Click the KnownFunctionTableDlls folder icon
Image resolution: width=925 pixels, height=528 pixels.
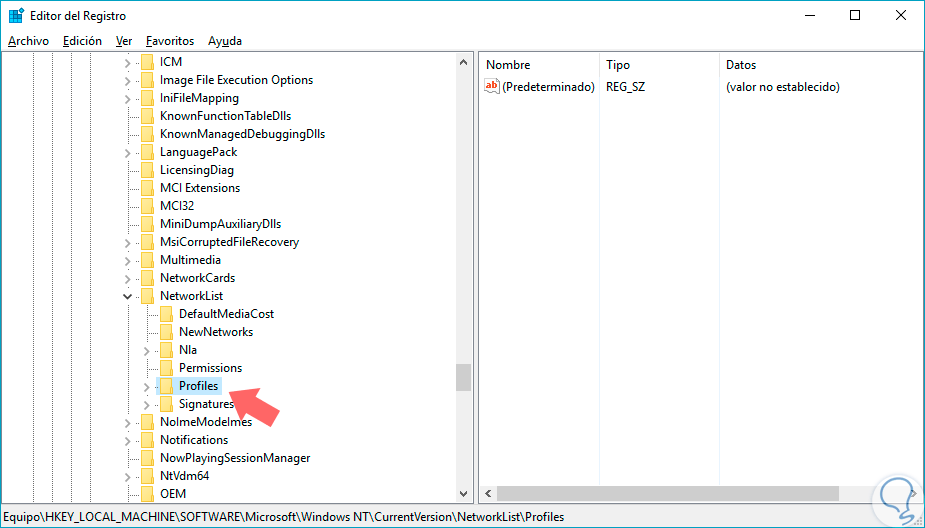pos(147,116)
